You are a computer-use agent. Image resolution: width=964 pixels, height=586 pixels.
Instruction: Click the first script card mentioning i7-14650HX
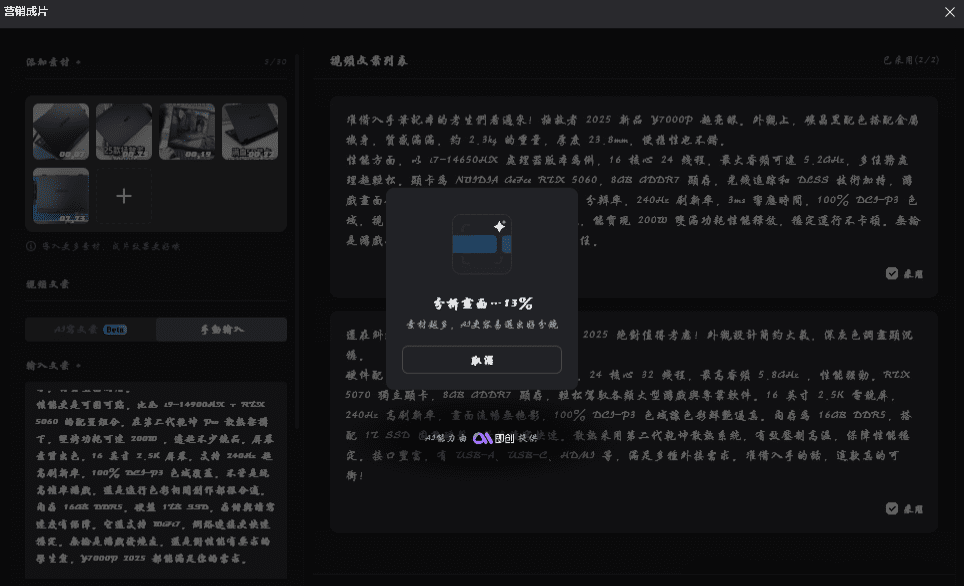coord(634,197)
